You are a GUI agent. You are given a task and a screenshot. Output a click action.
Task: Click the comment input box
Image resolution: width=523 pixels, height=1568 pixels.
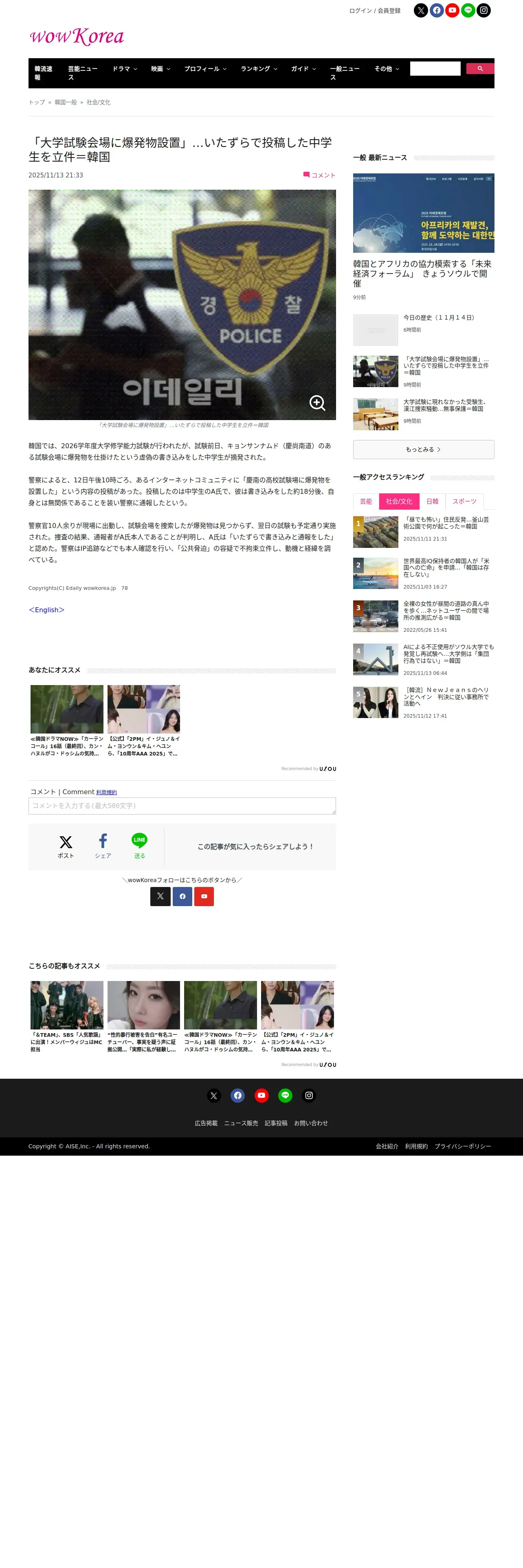click(182, 806)
